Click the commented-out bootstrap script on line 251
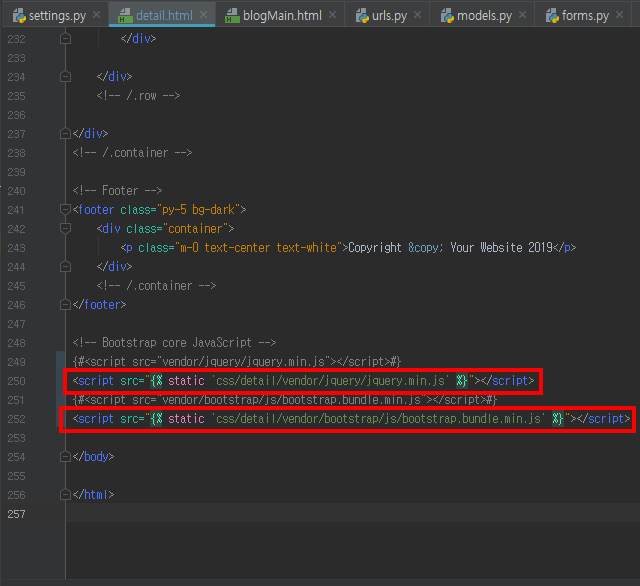The height and width of the screenshot is (586, 640). [x=284, y=400]
